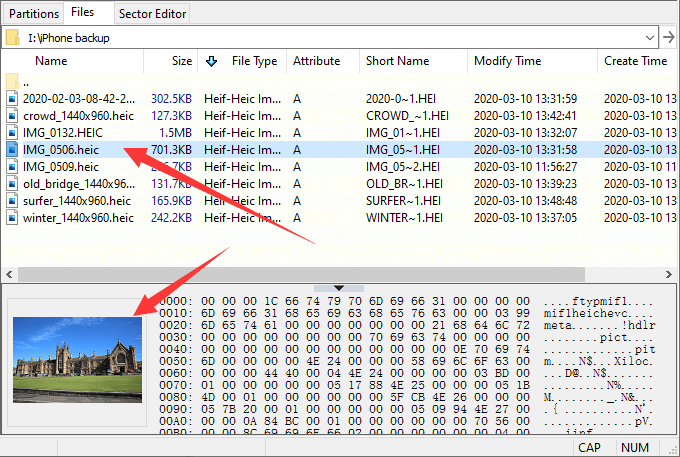The image size is (680, 457).
Task: Switch to the Partitions tab
Action: pyautogui.click(x=34, y=13)
